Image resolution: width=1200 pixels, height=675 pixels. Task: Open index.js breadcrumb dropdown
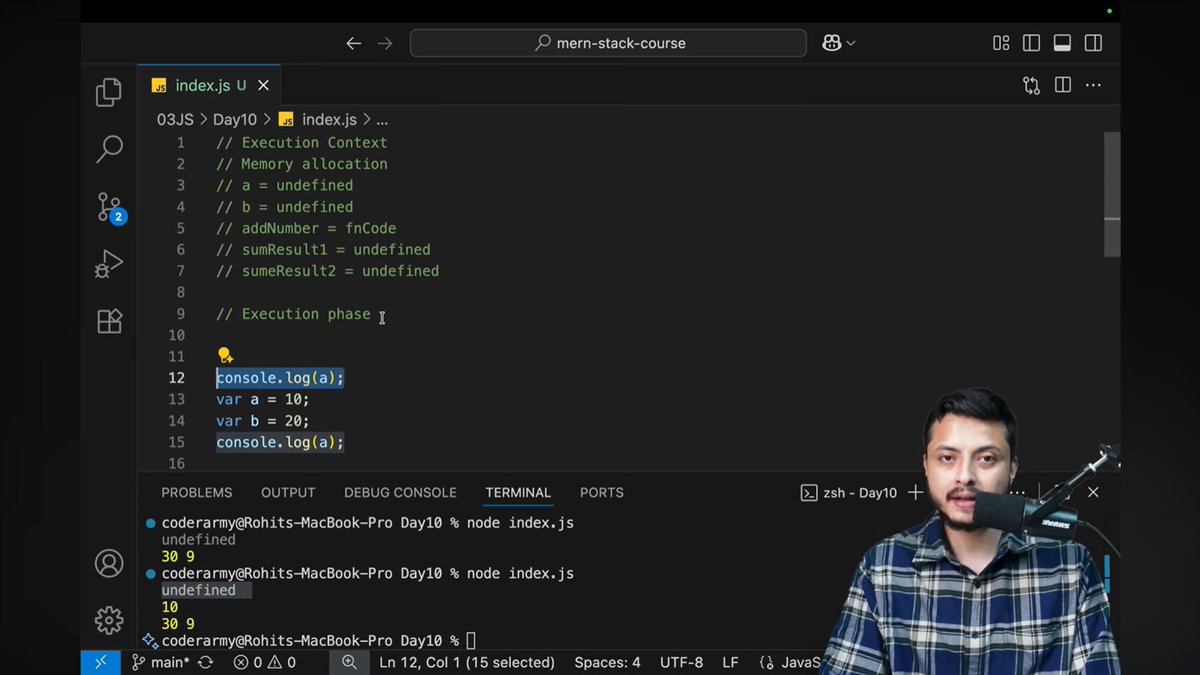coord(318,119)
